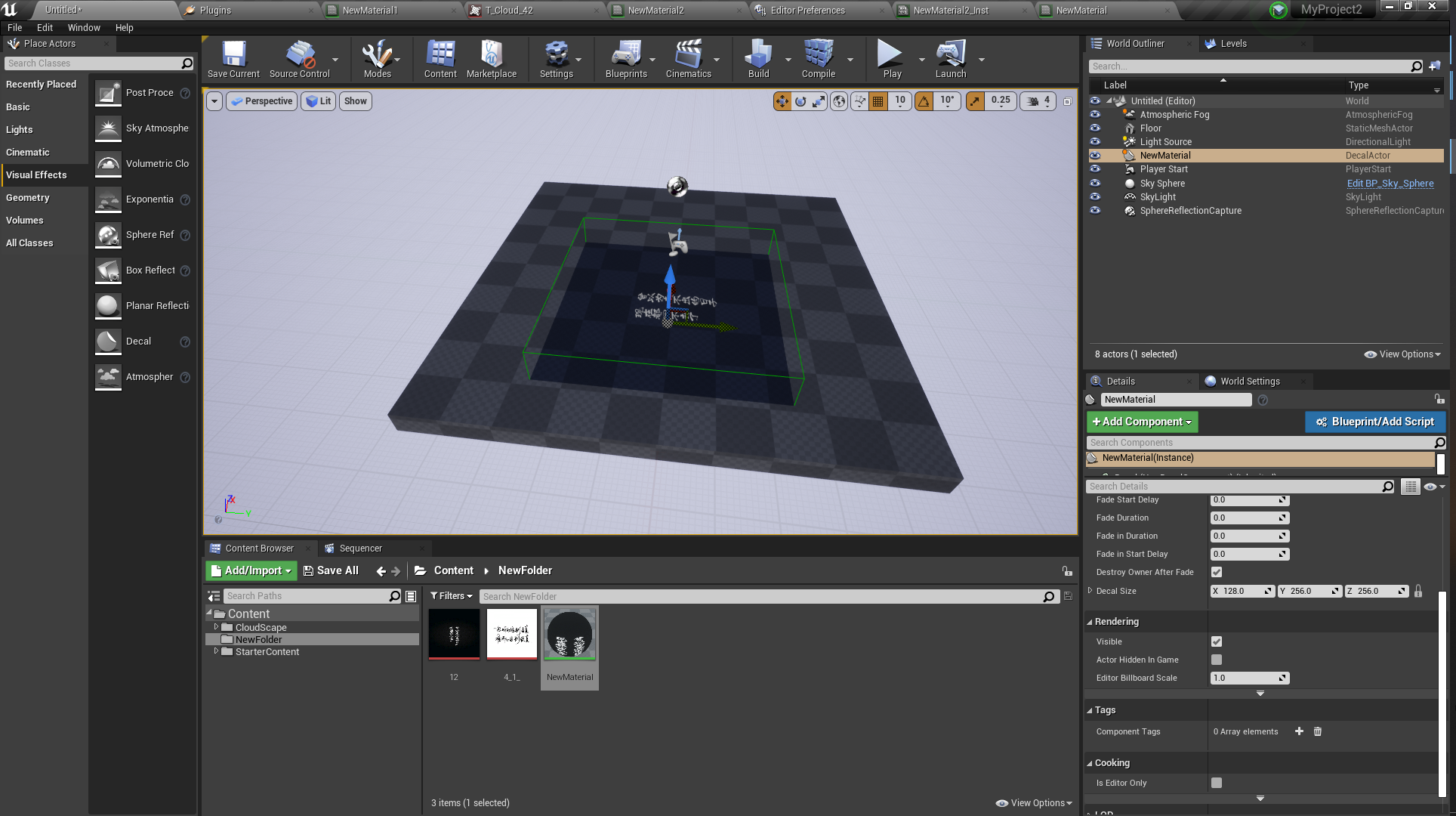Open Source Control toolbar icon
1456x816 pixels.
point(300,60)
